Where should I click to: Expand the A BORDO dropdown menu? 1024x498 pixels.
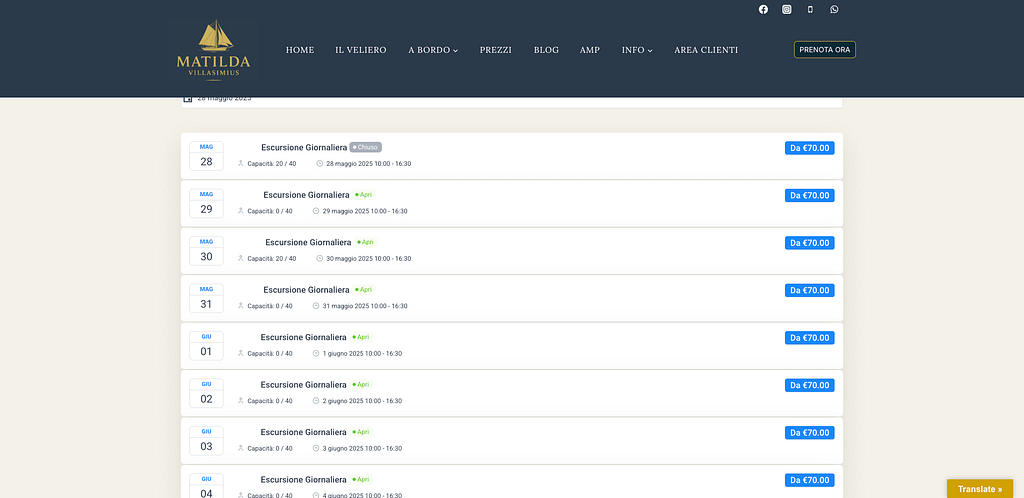(432, 50)
